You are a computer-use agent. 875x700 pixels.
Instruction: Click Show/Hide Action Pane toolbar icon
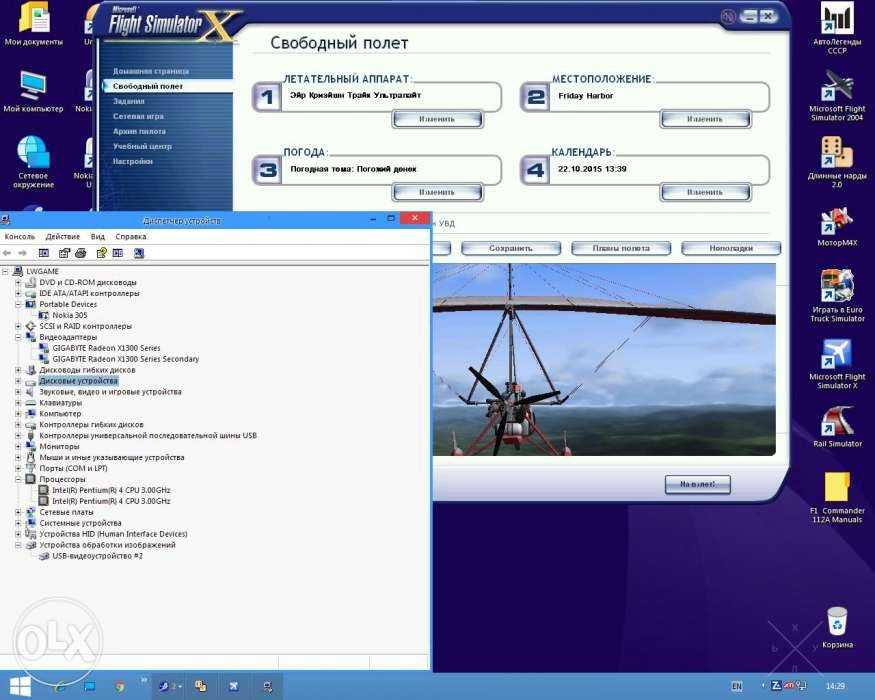click(118, 253)
